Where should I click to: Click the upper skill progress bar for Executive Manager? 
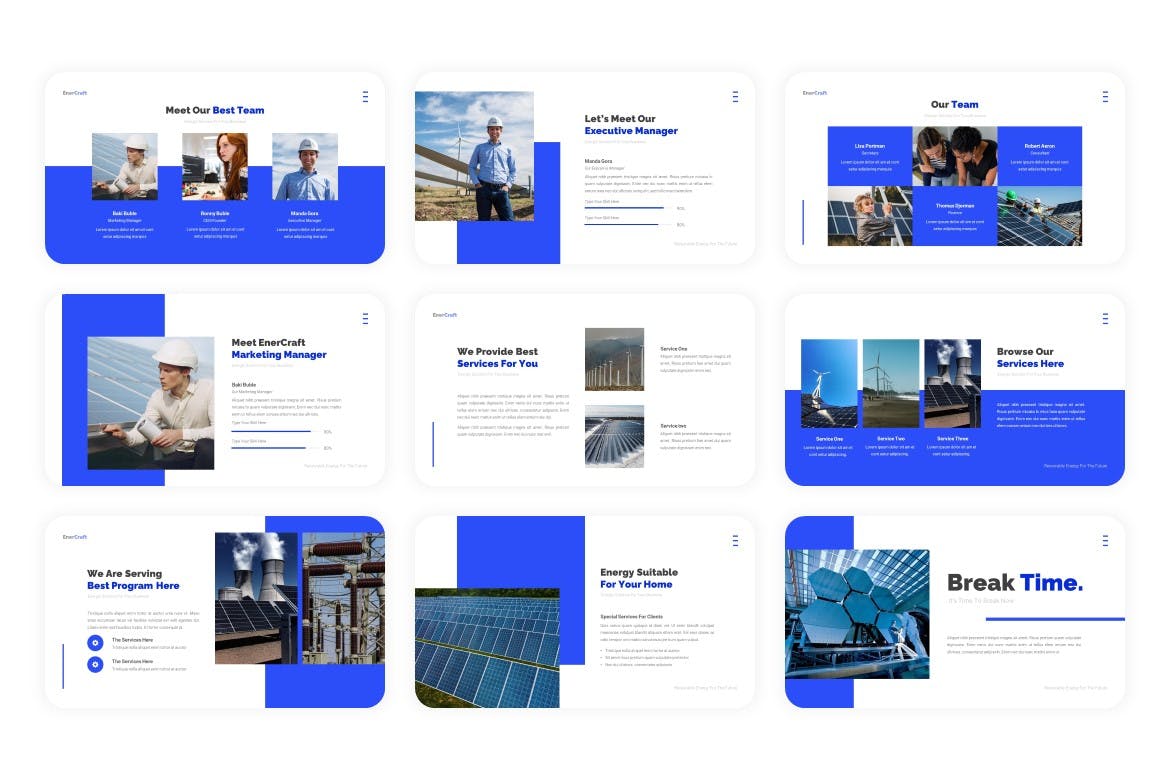click(x=624, y=208)
